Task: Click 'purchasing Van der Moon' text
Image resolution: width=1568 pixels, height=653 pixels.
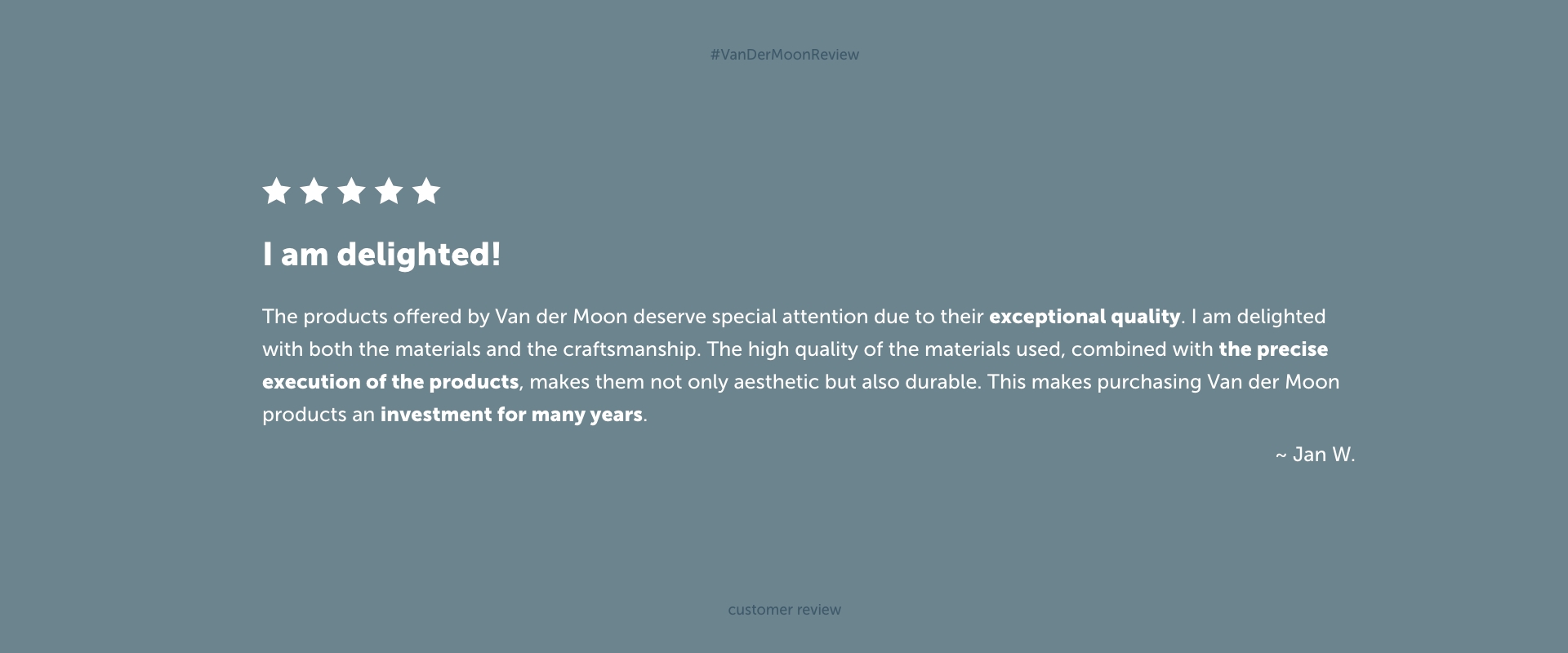Action: pos(1218,382)
